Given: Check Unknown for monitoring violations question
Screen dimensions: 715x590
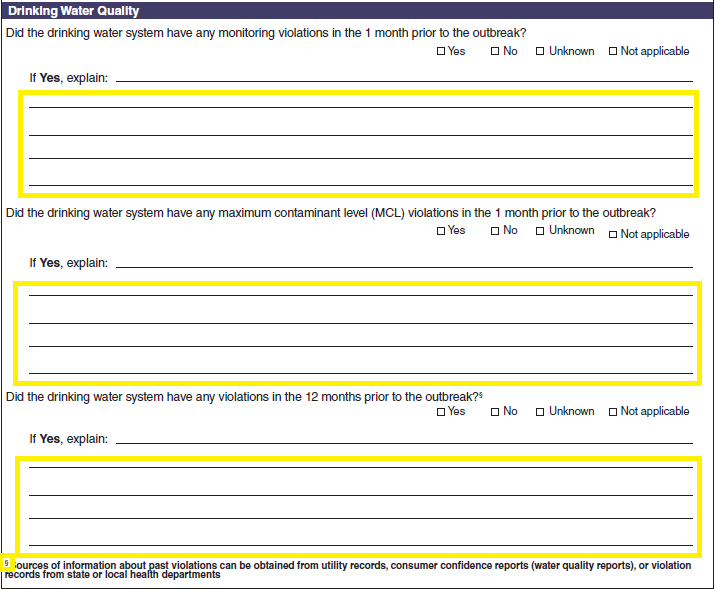Looking at the screenshot, I should [x=540, y=51].
